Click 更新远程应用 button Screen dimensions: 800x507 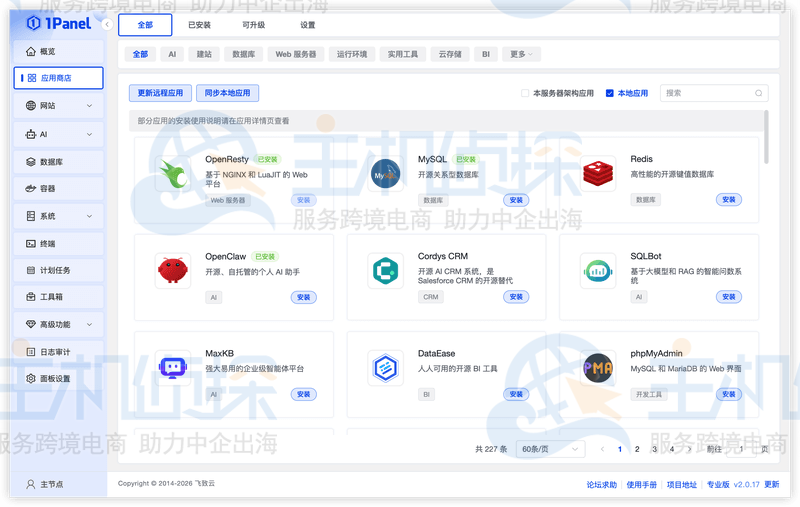tap(160, 93)
